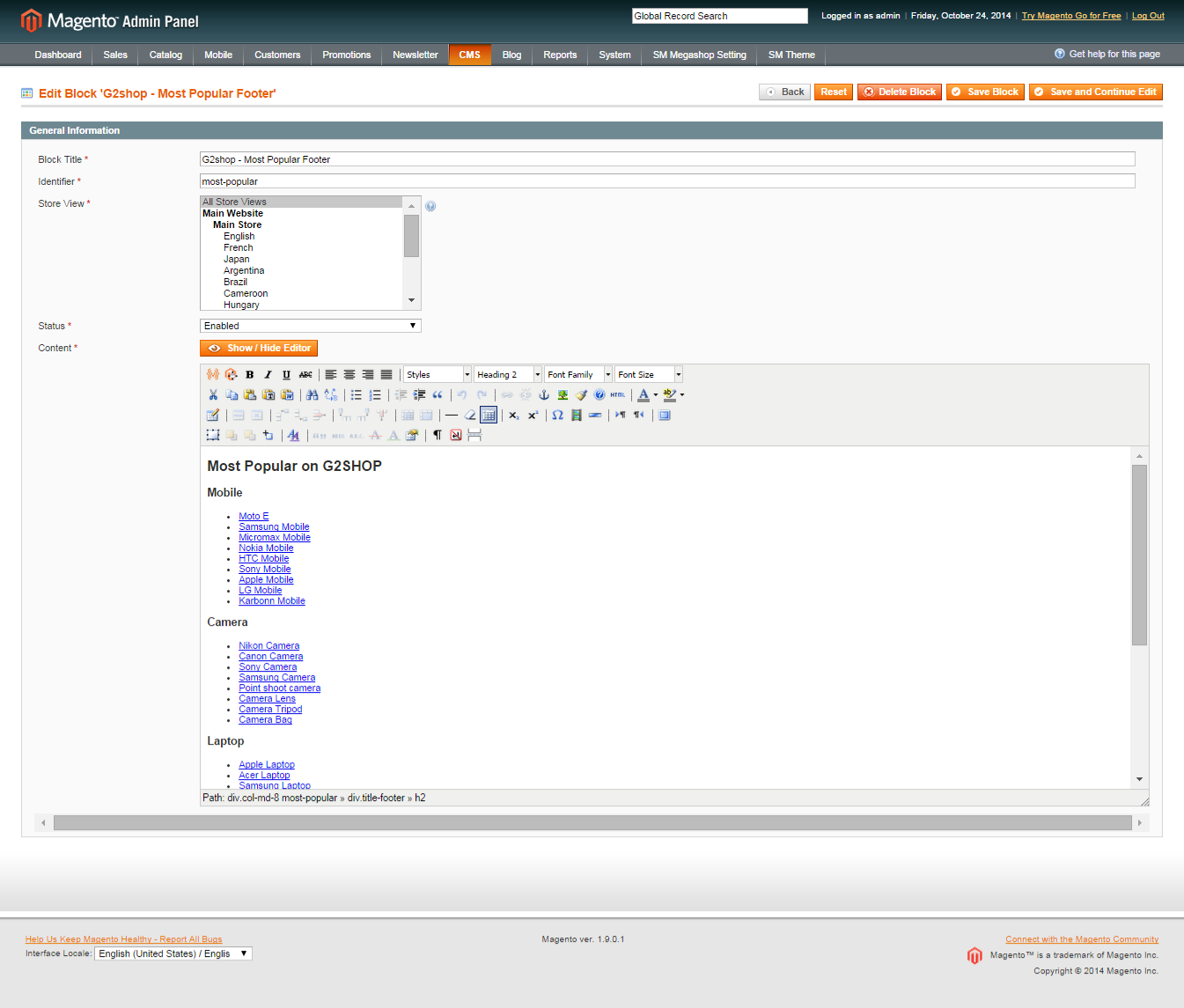Click the Insert Table icon

212,415
